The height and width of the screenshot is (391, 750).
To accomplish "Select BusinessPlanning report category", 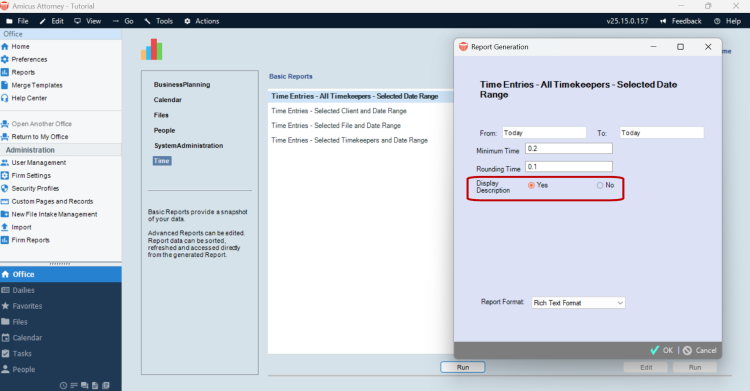I will pos(182,85).
